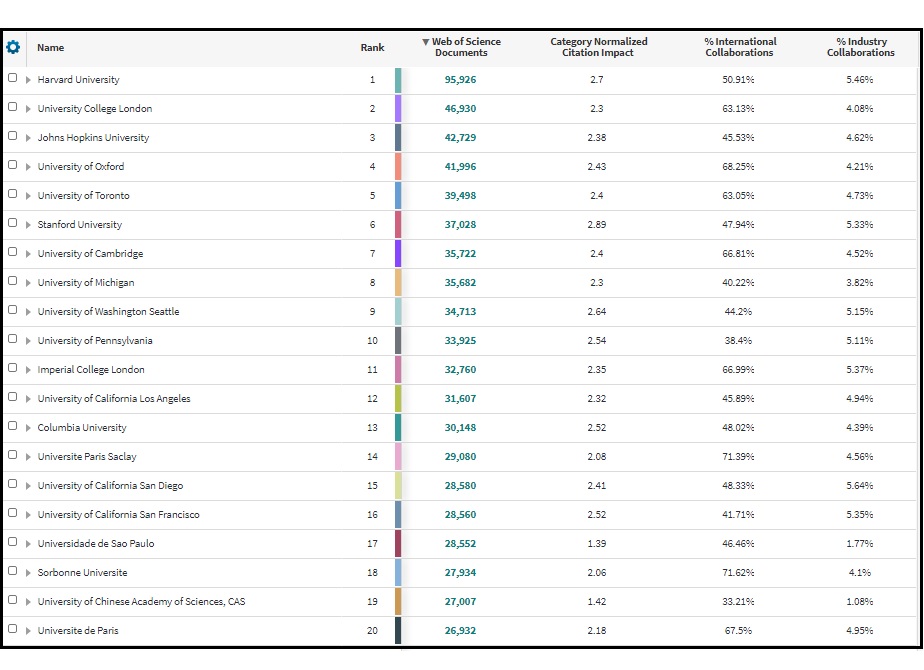Expand University of Chinese Academy of Sciences row
This screenshot has width=924, height=670.
(28, 602)
